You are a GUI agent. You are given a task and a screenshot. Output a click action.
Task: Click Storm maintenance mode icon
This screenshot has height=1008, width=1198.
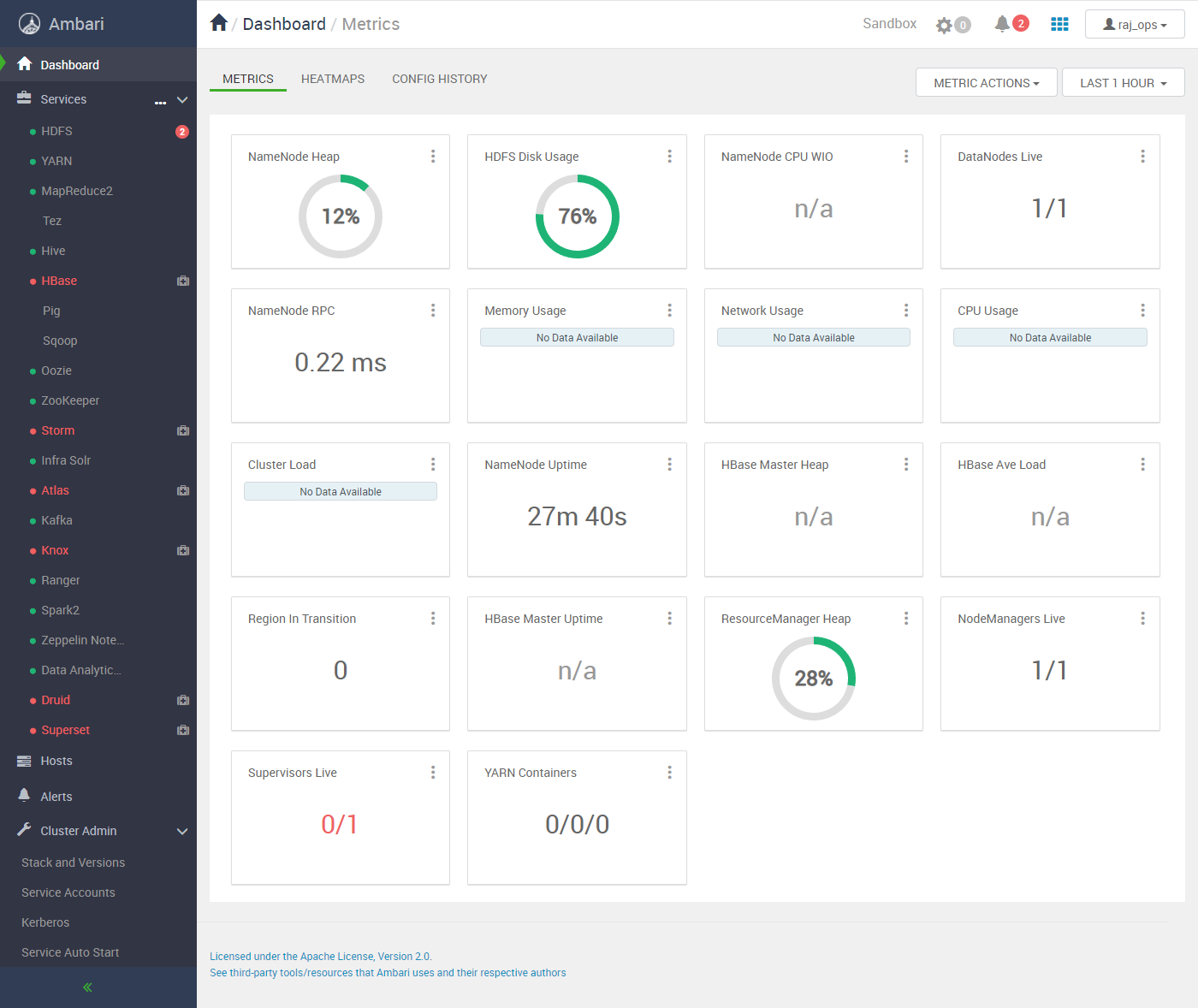click(x=183, y=431)
